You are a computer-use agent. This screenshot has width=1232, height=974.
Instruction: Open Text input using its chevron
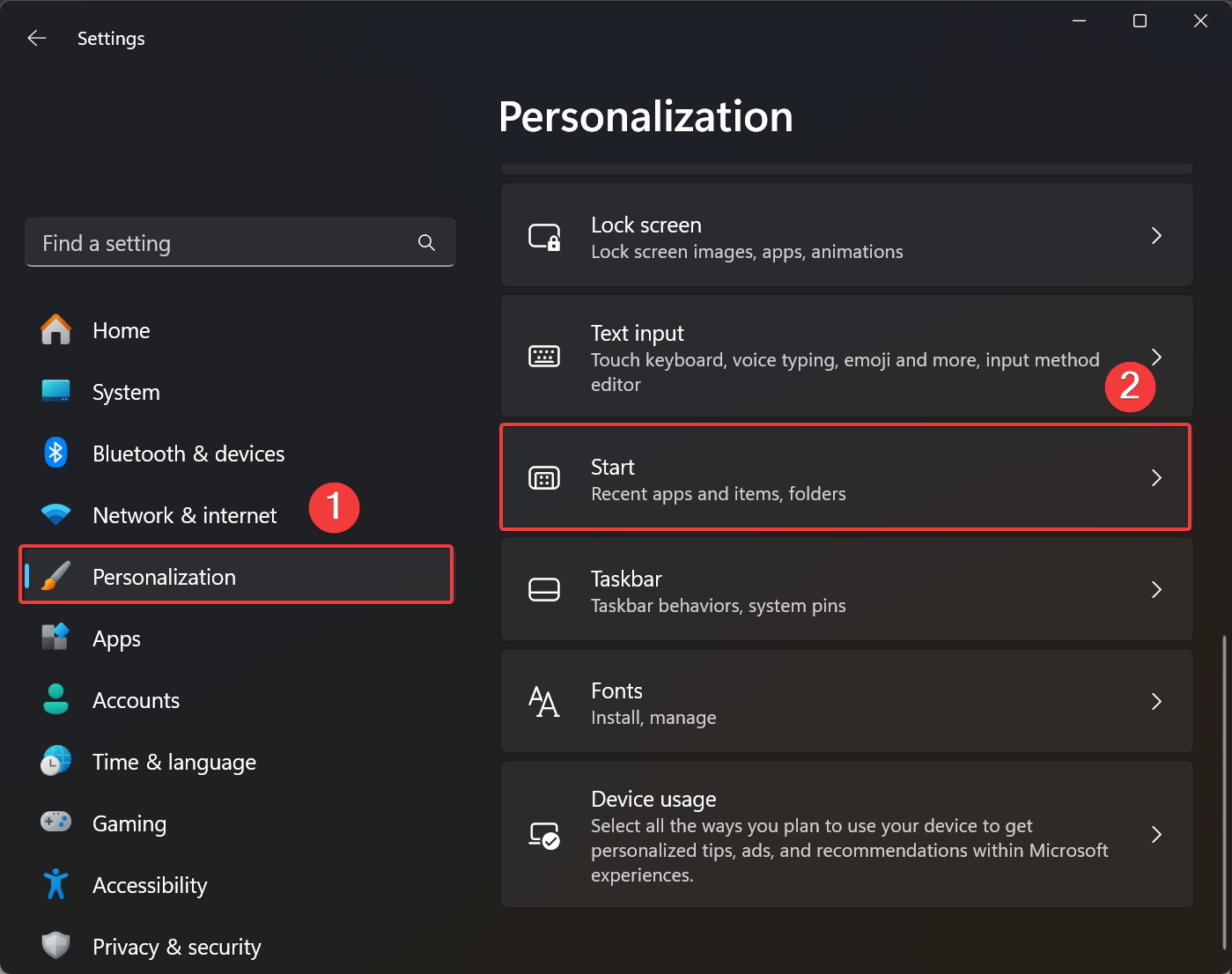[x=1156, y=357]
